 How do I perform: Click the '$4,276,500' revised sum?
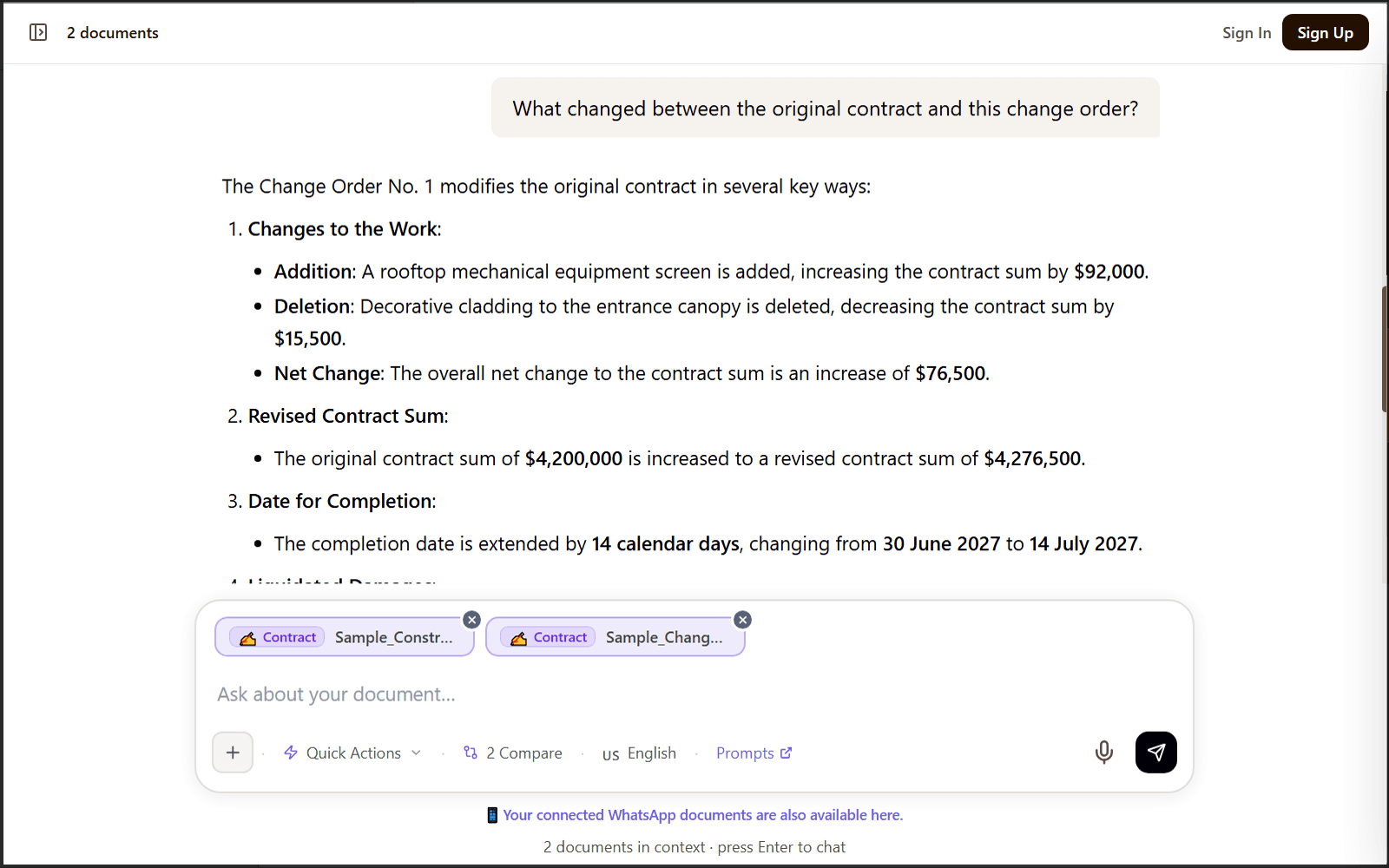click(x=1032, y=458)
